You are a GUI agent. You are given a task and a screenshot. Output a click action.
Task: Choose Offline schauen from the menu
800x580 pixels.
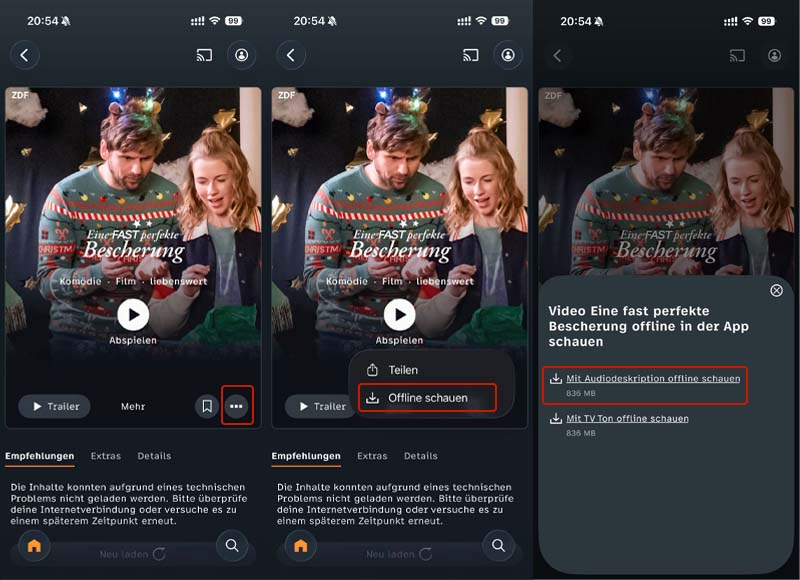click(429, 398)
